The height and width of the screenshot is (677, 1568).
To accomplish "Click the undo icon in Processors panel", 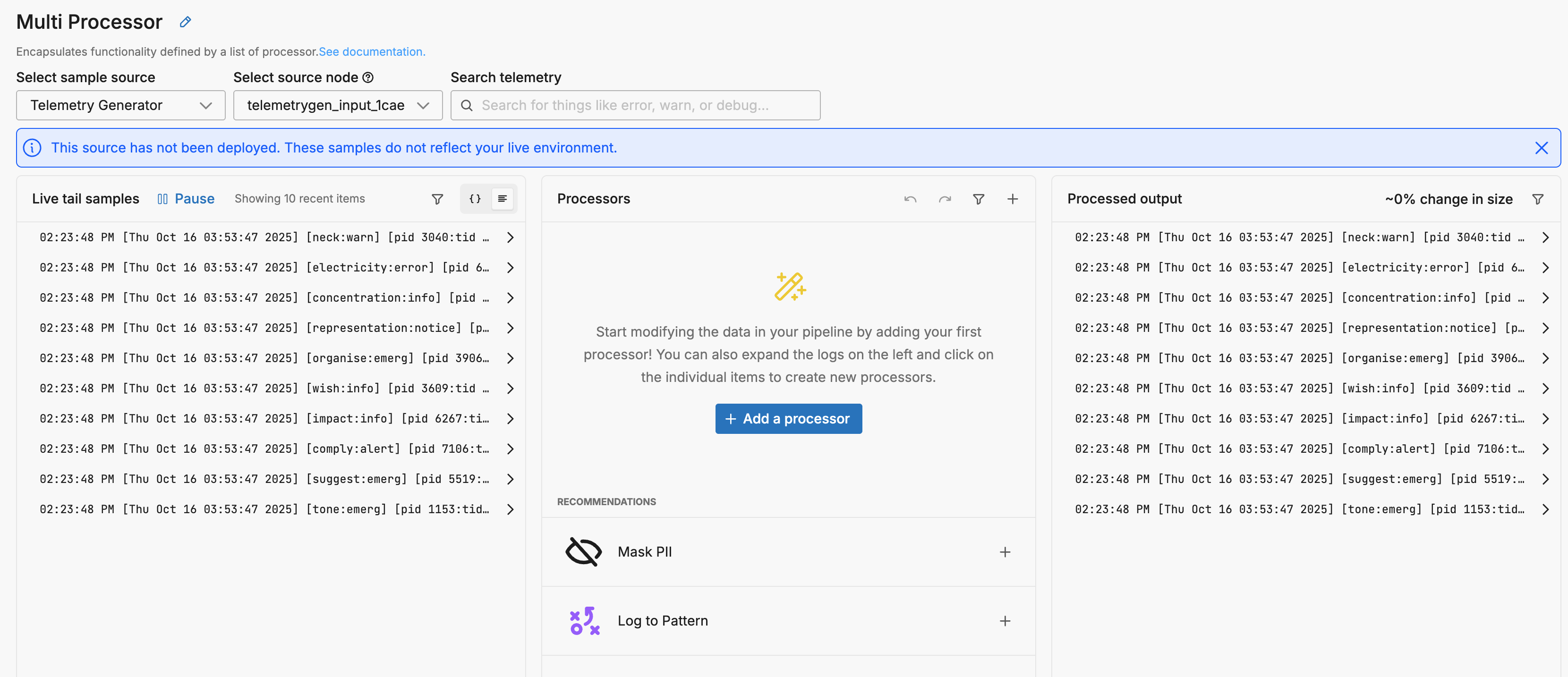I will 910,199.
